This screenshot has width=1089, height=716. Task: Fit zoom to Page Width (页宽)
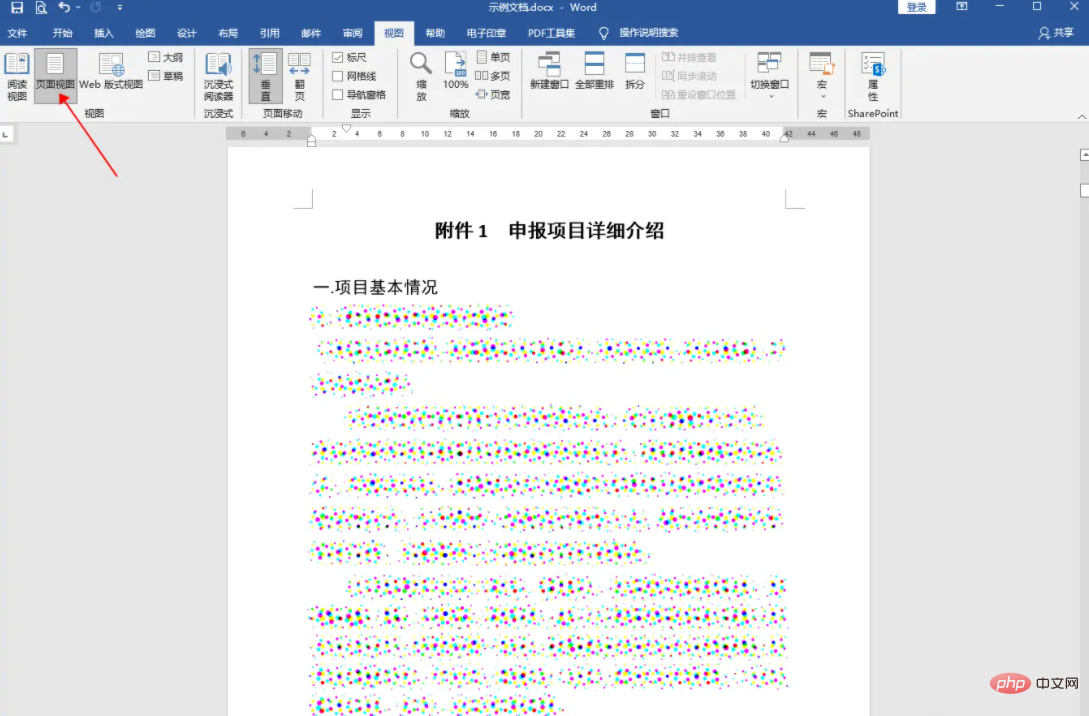[493, 94]
